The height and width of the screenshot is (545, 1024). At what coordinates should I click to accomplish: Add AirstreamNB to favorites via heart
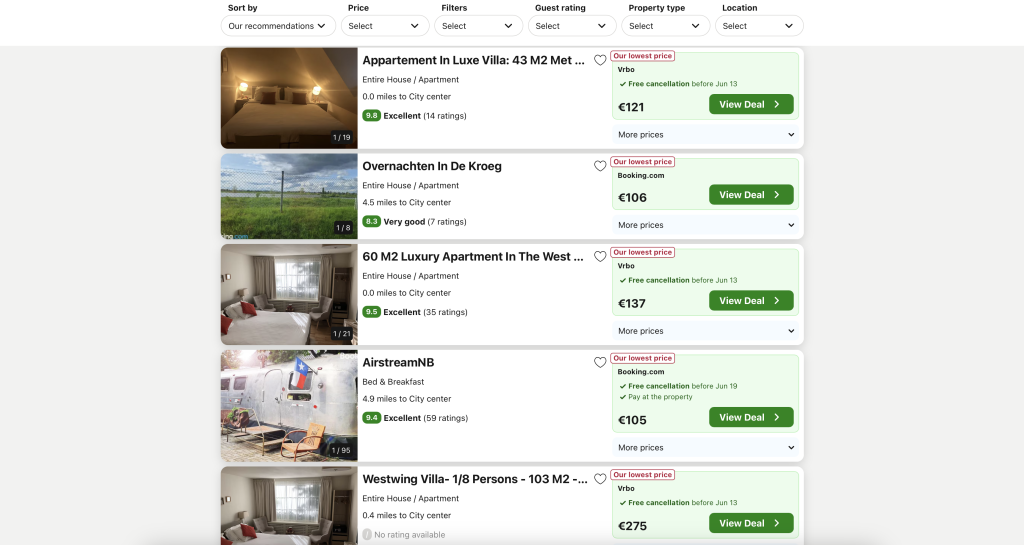pos(600,362)
